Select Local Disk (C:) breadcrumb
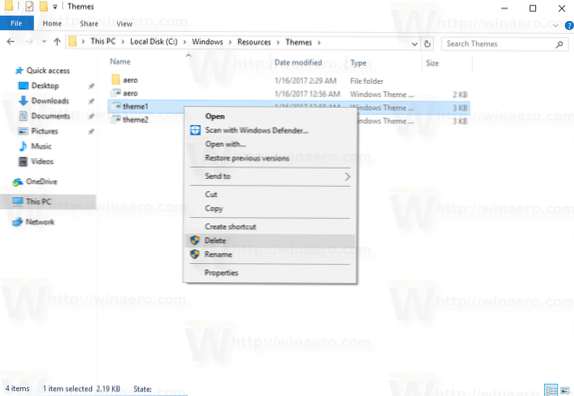Screen dimensions: 574x396 point(154,42)
